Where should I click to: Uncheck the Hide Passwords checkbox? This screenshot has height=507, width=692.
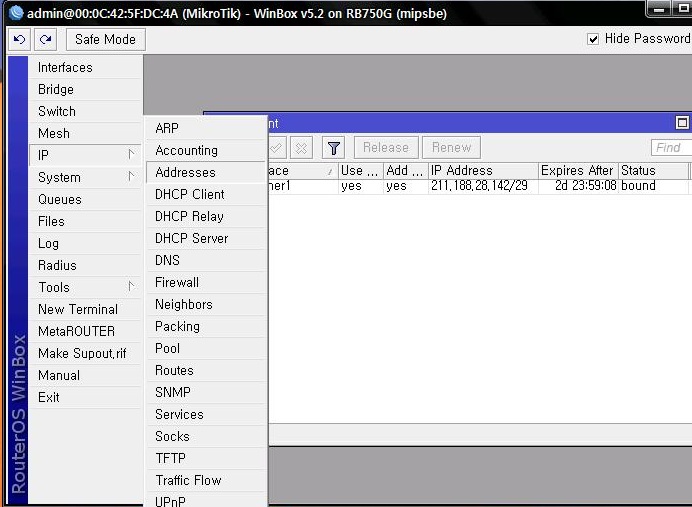(593, 39)
